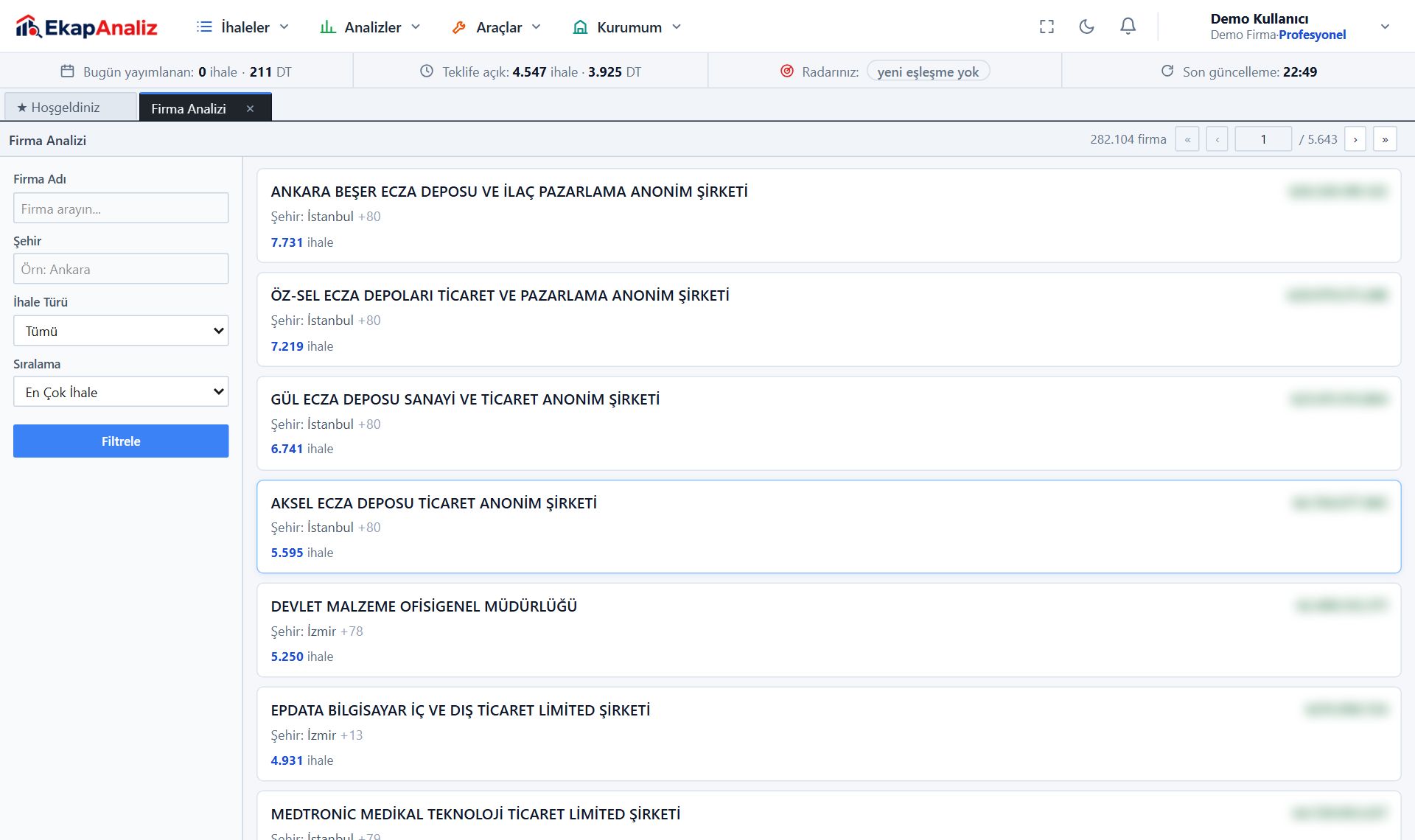The image size is (1415, 840).
Task: Open the Sıralama dropdown
Action: pos(121,392)
